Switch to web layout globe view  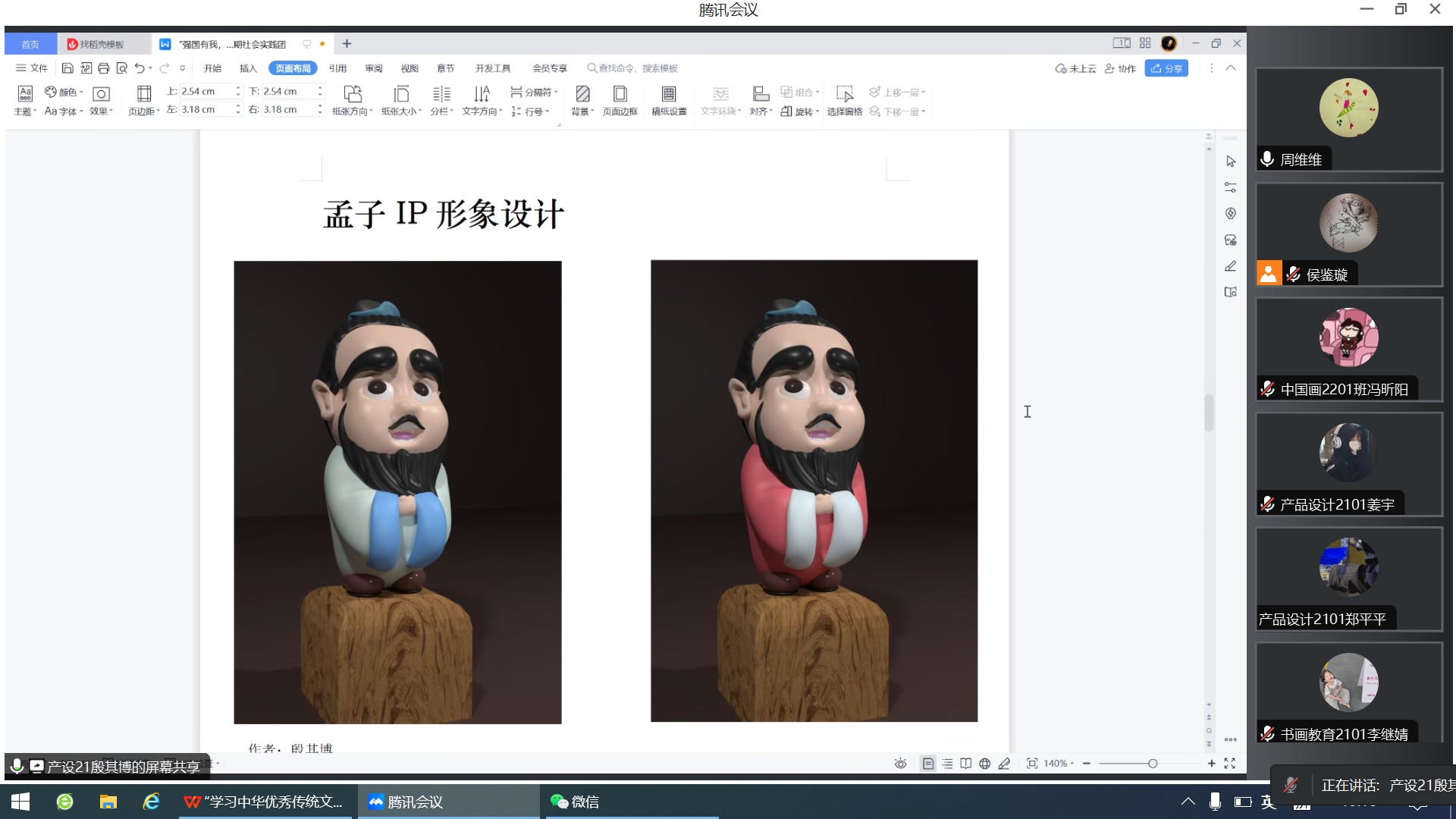984,764
